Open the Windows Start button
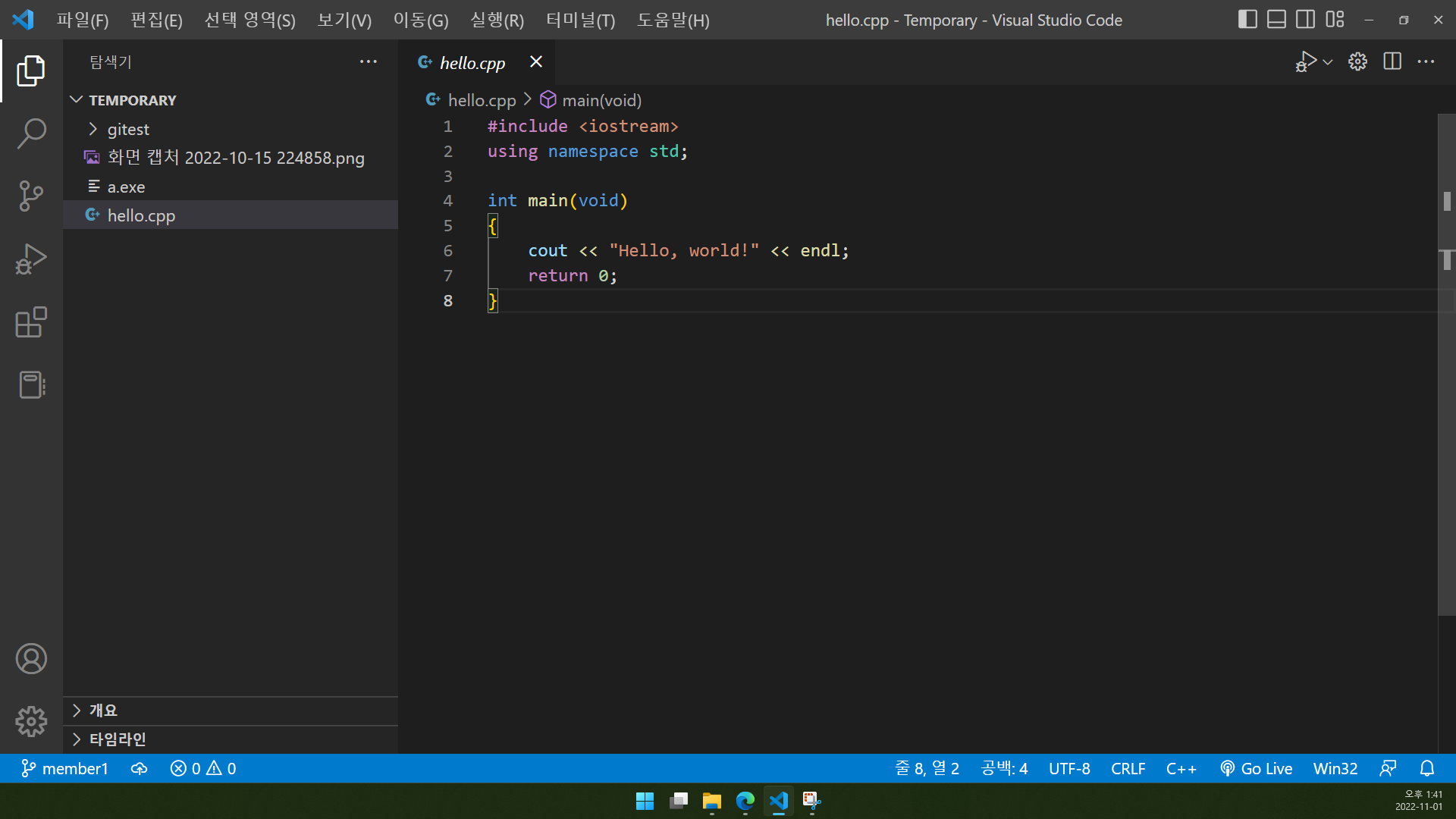The image size is (1456, 819). point(645,801)
